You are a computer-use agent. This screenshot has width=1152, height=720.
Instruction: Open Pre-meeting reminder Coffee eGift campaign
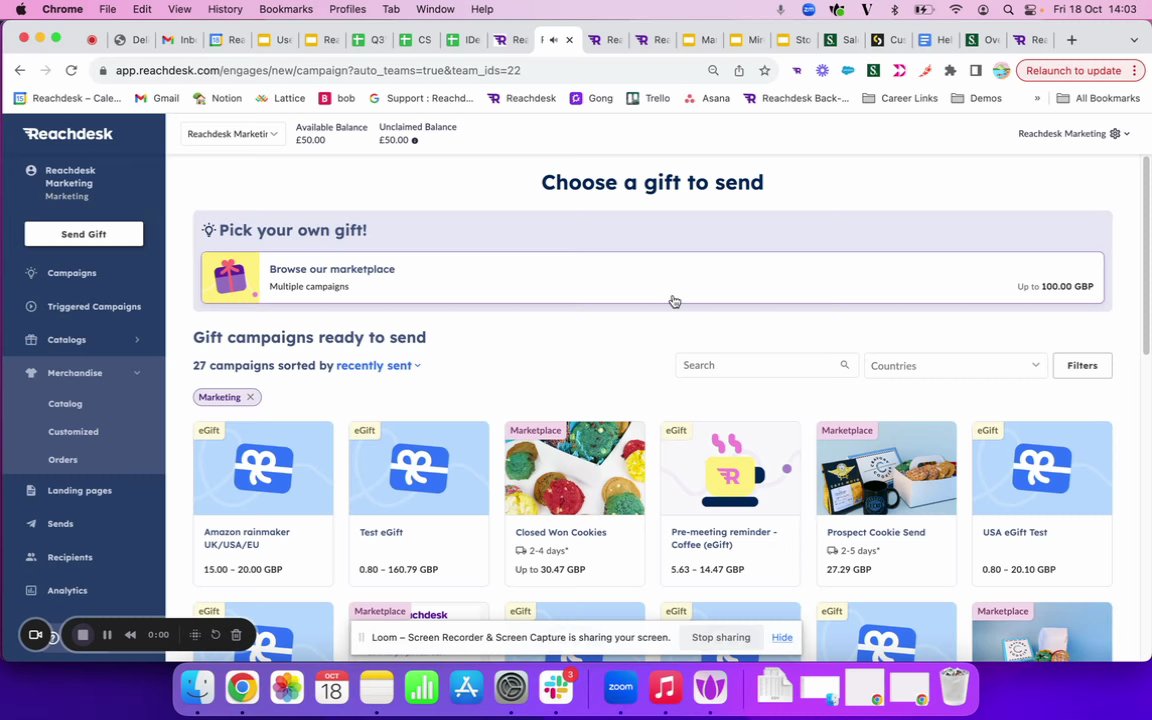(x=730, y=504)
